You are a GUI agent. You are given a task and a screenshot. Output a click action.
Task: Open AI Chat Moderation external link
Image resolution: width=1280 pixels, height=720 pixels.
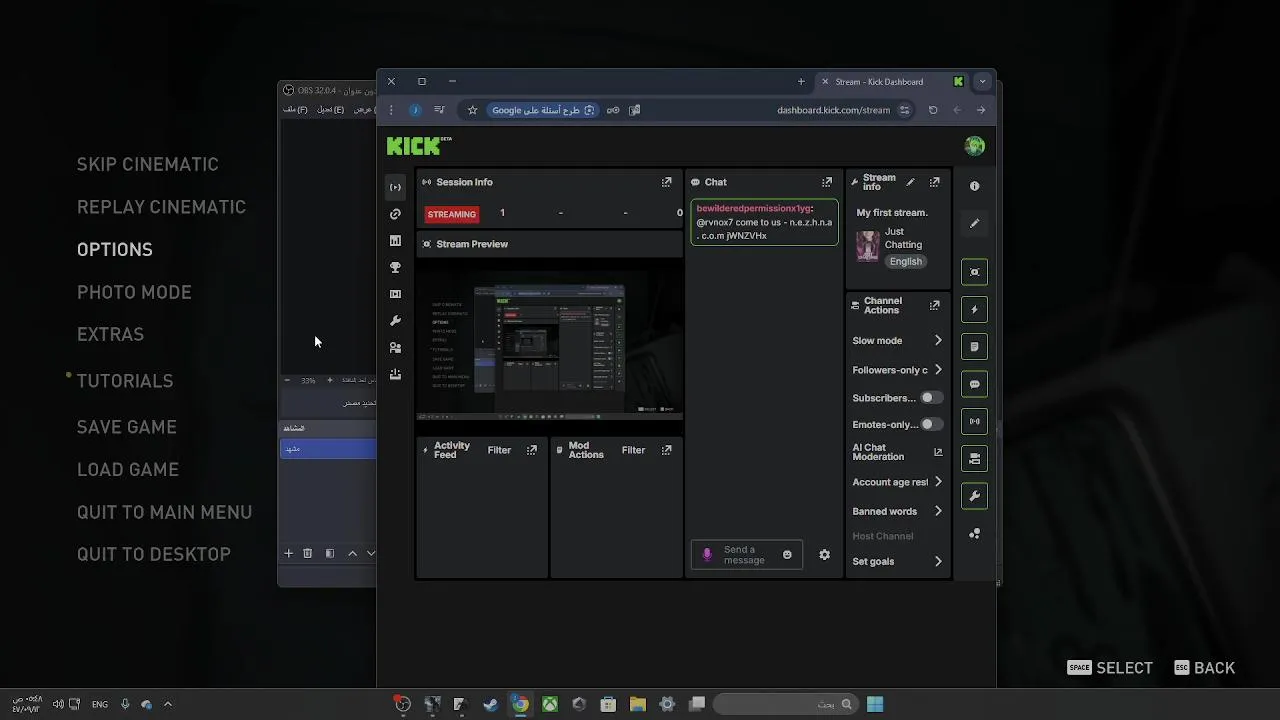938,452
